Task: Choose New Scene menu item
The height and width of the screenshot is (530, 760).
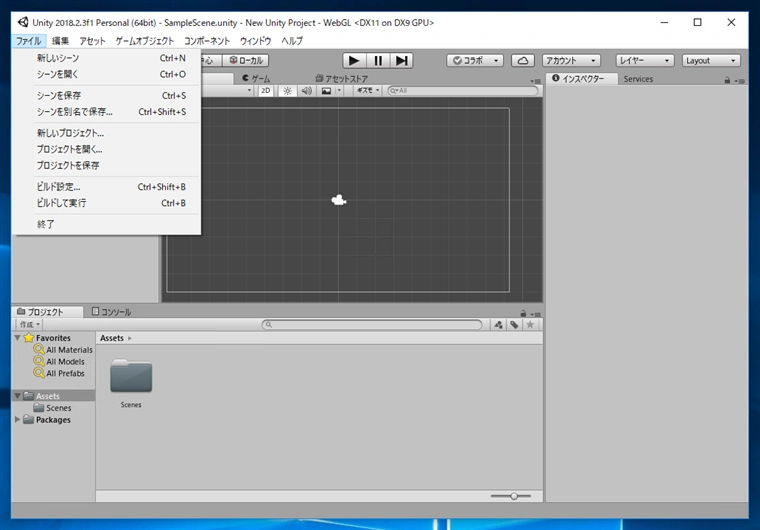Action: [x=107, y=58]
